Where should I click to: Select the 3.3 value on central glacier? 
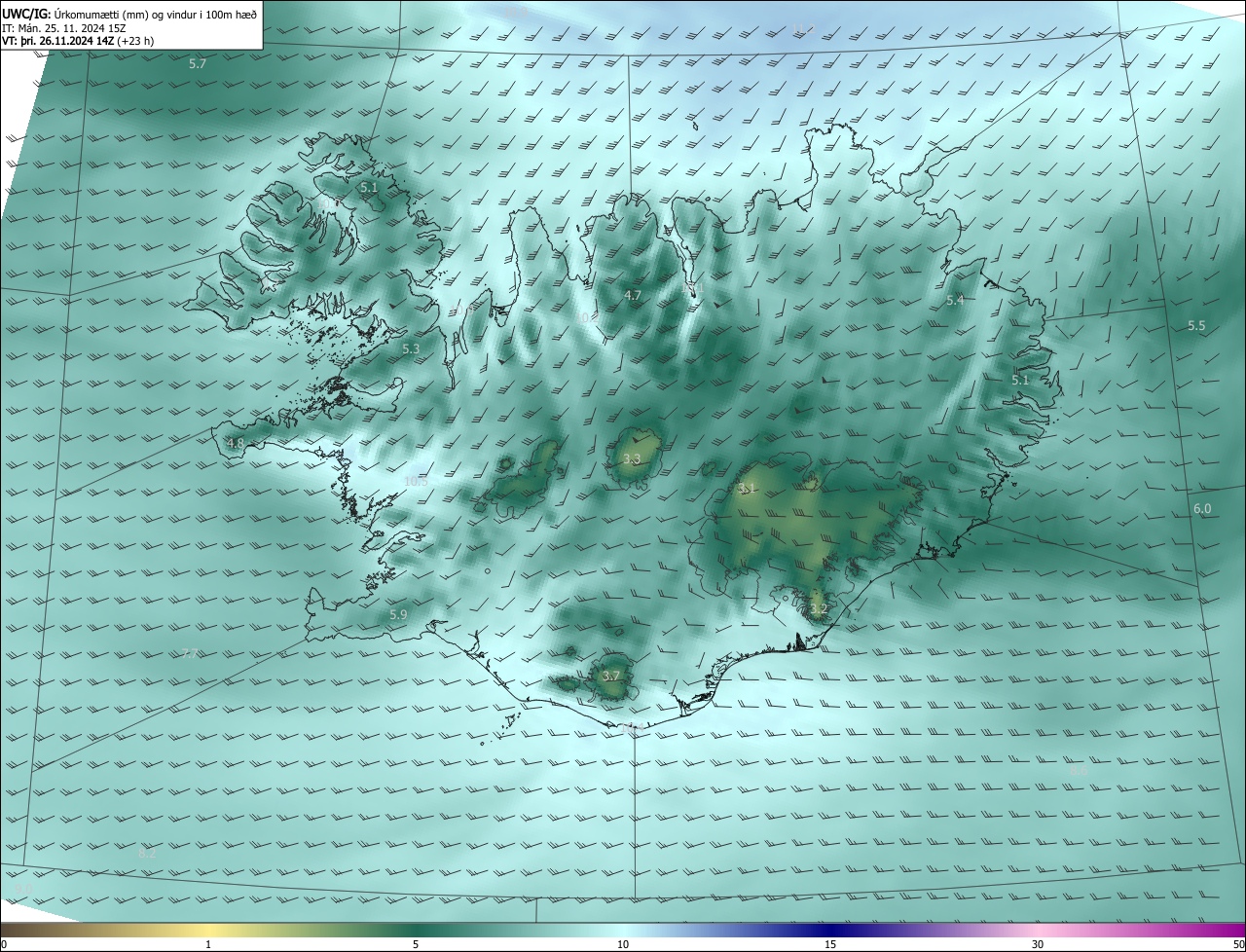(x=632, y=458)
